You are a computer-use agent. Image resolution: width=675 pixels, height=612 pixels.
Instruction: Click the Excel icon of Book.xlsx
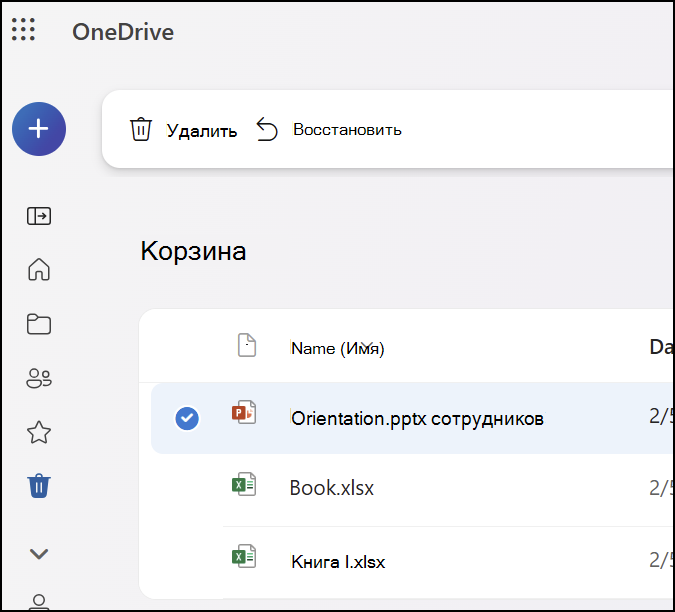coord(244,484)
